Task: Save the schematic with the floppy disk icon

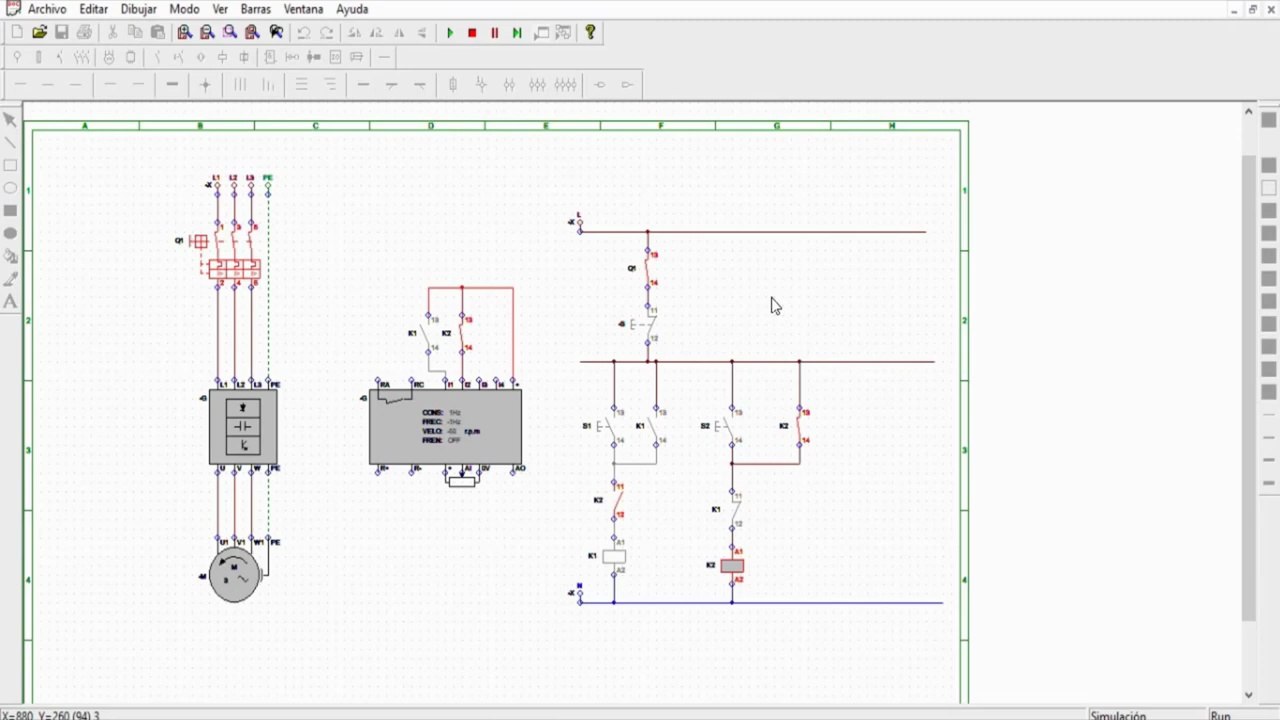Action: (x=61, y=33)
